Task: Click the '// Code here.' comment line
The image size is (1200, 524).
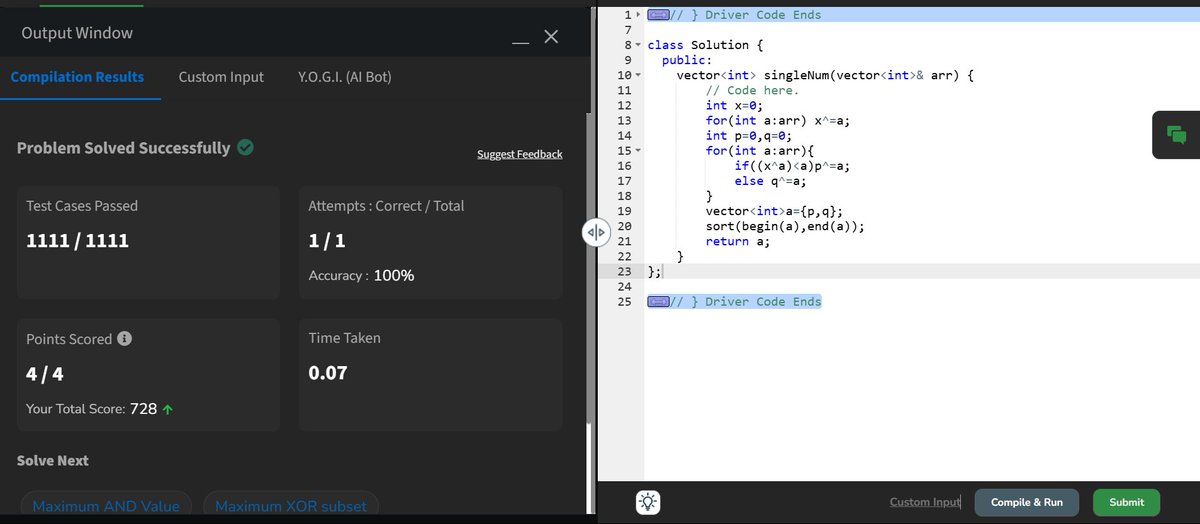Action: point(752,90)
